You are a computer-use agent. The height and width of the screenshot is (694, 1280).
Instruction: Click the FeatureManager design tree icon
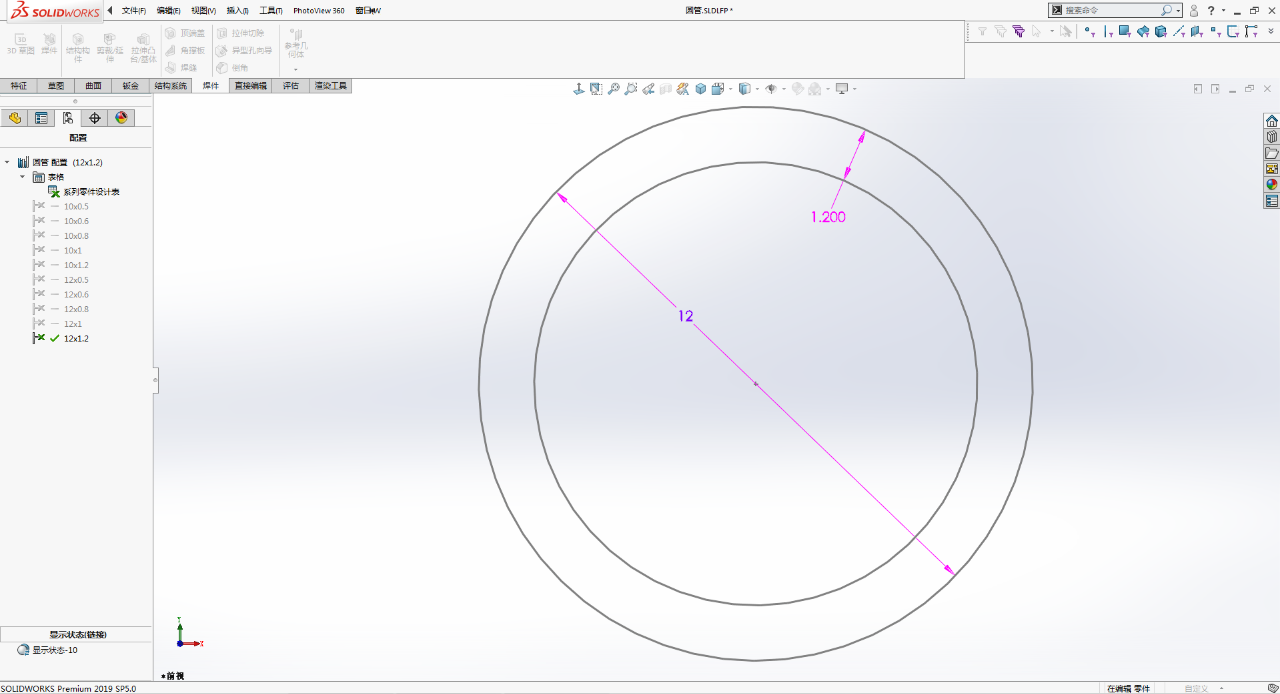point(15,118)
